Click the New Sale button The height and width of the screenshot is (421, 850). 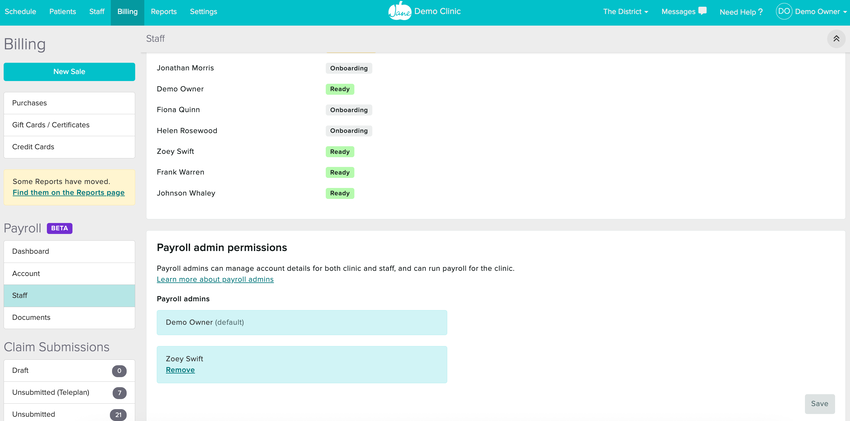(x=69, y=72)
